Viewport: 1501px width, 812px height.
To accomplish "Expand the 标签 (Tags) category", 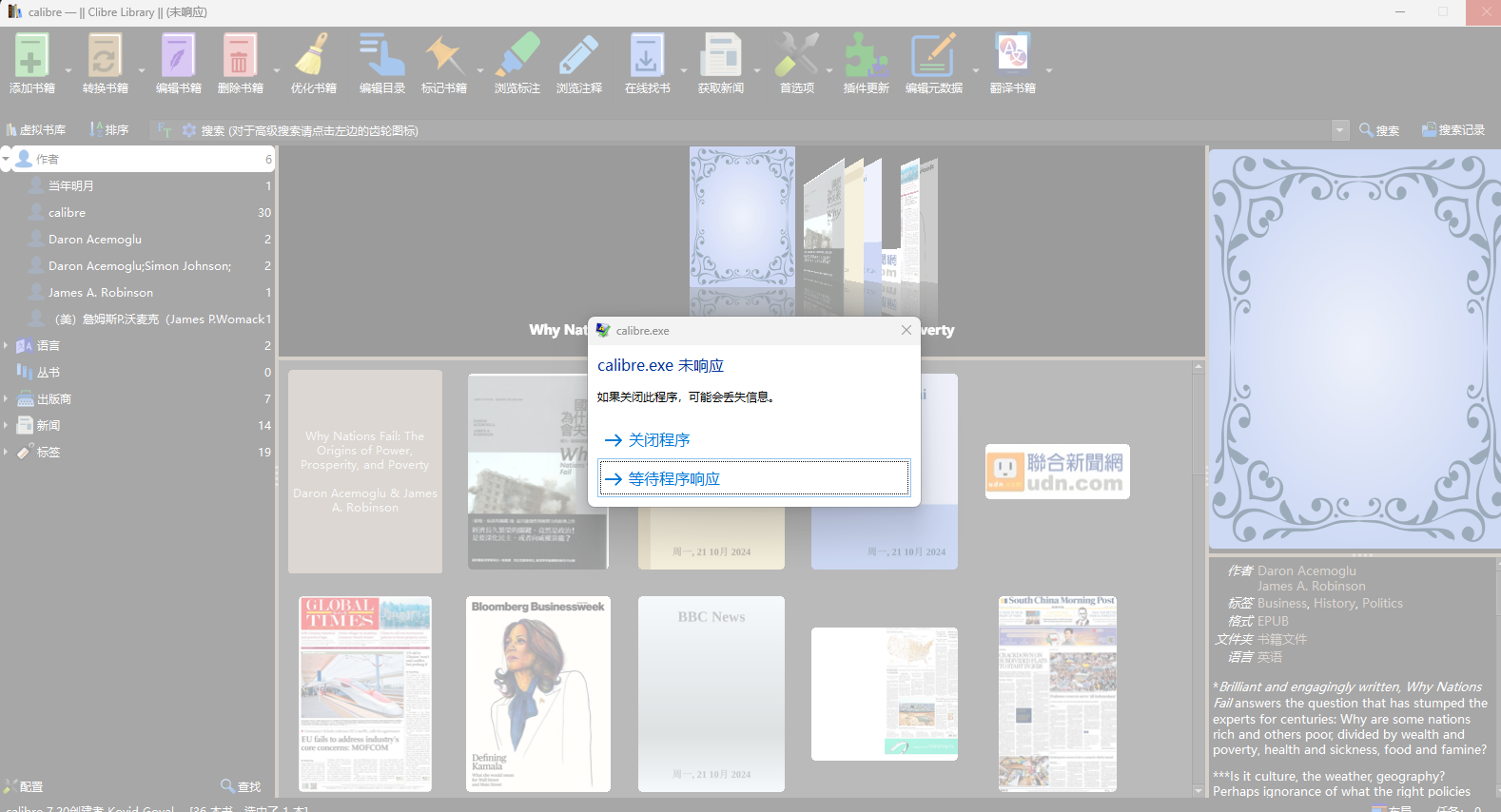I will coord(6,452).
